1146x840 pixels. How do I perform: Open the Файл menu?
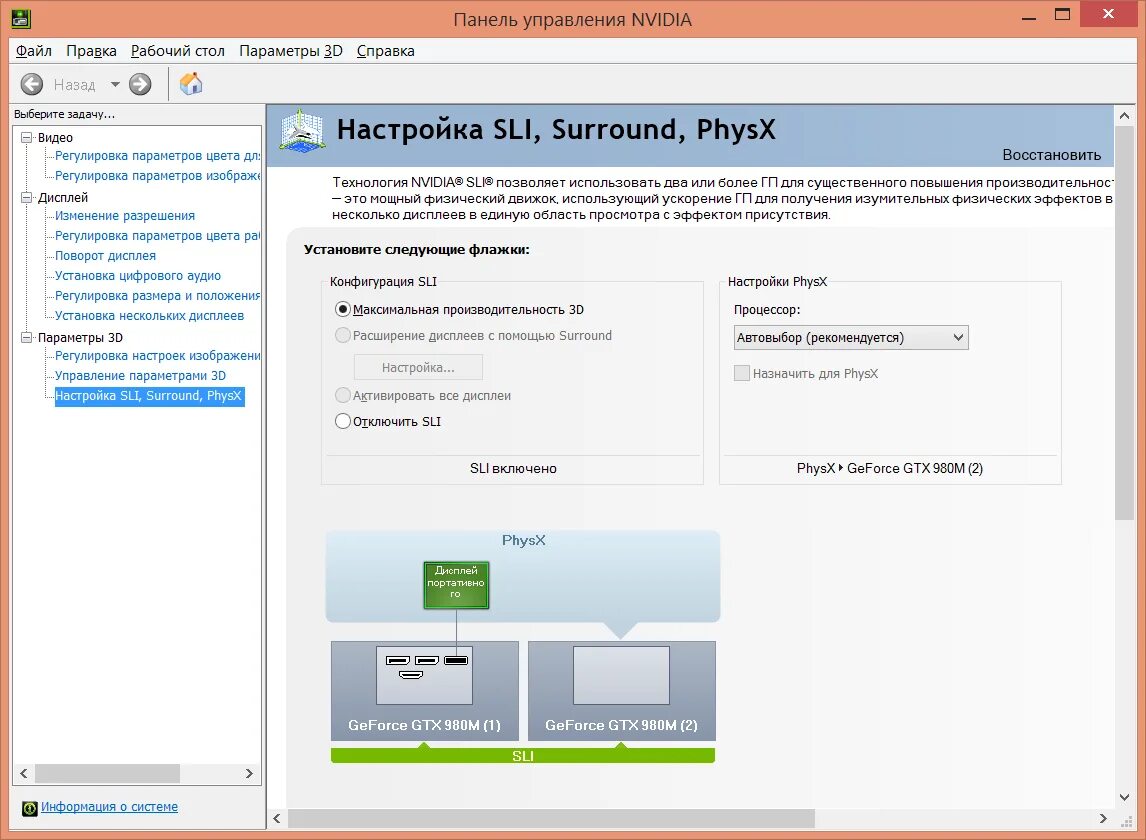pyautogui.click(x=34, y=51)
